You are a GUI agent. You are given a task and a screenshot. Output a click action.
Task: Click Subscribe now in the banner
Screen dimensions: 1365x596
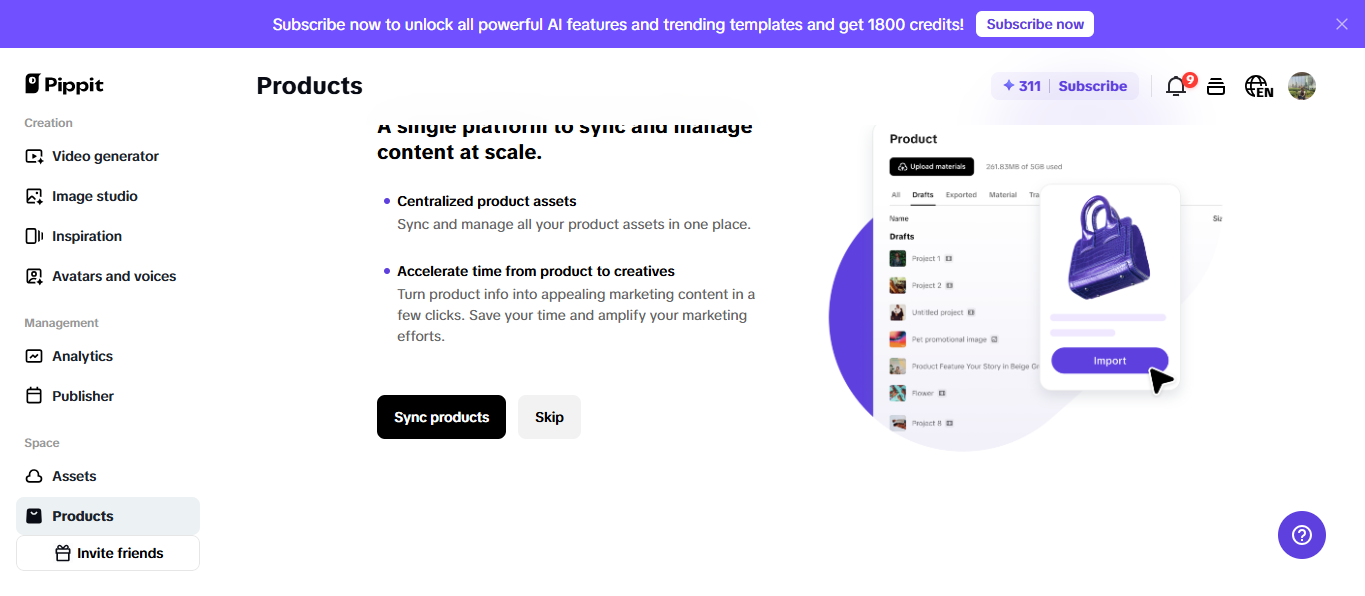coord(1035,24)
